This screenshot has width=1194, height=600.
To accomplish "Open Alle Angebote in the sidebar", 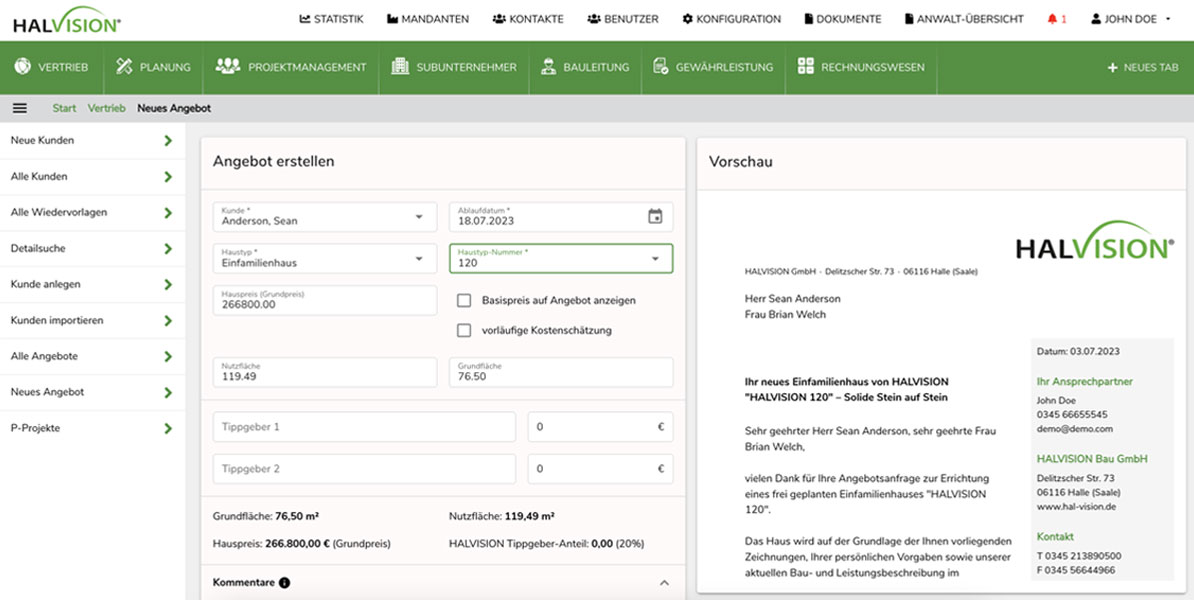I will coord(92,356).
